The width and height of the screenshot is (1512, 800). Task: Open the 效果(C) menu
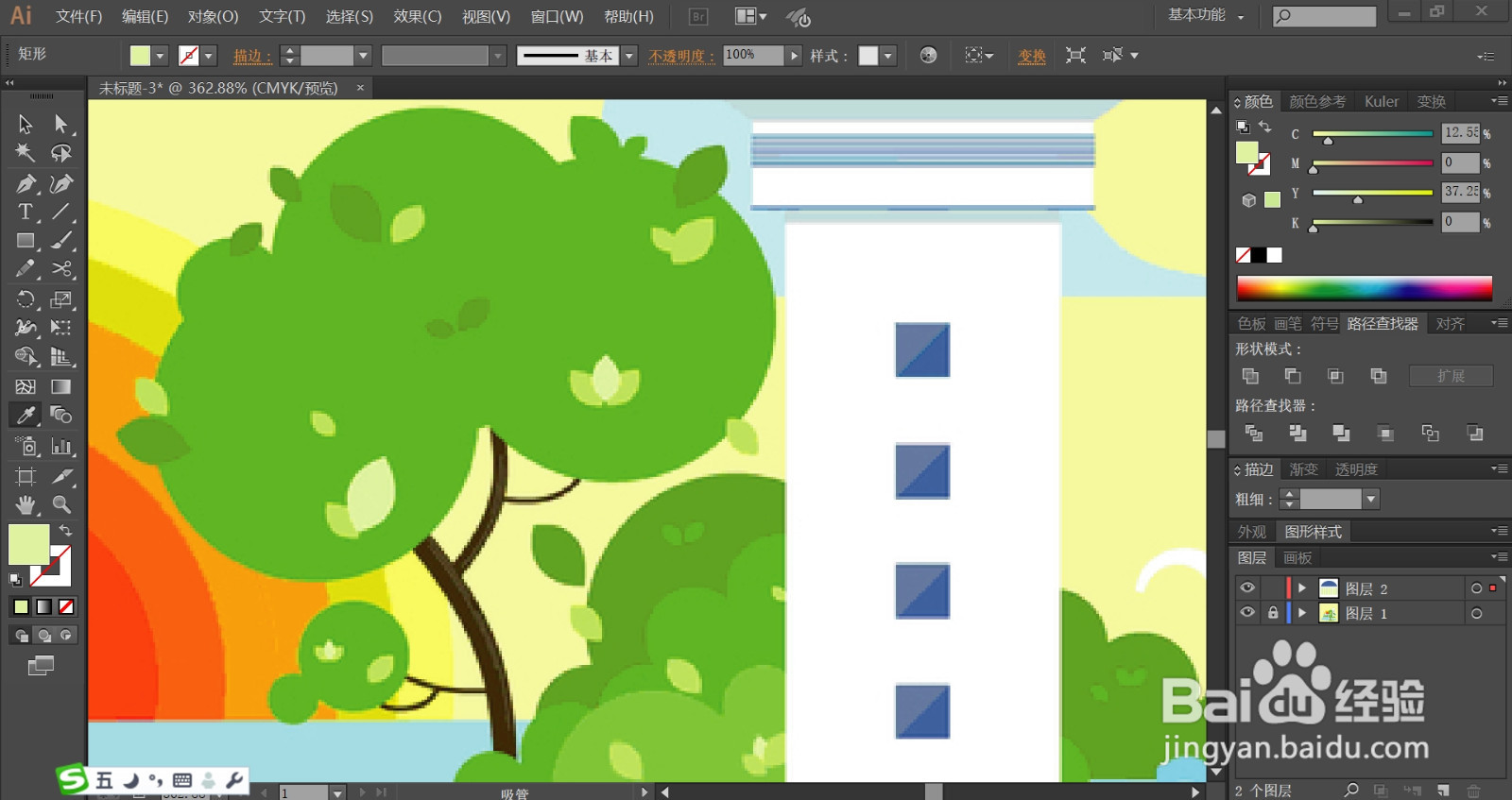pyautogui.click(x=418, y=16)
